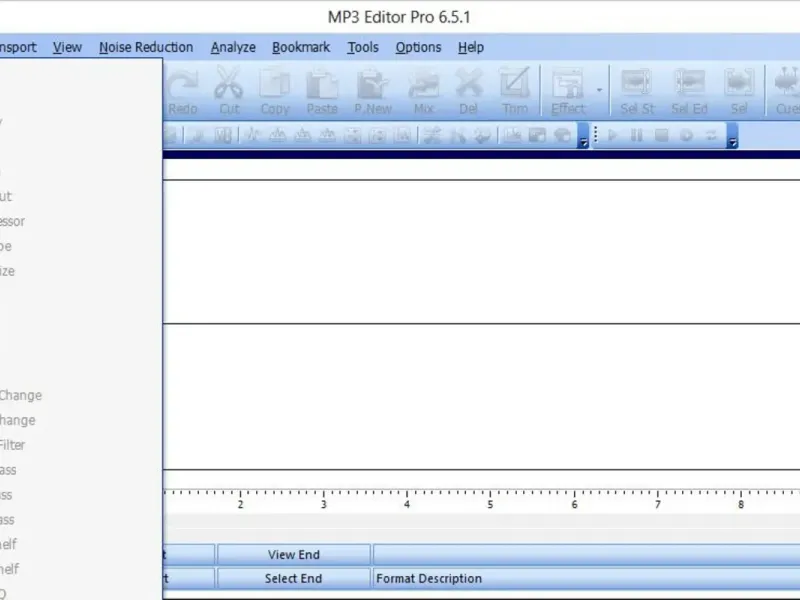Click the View End field header

[x=294, y=555]
